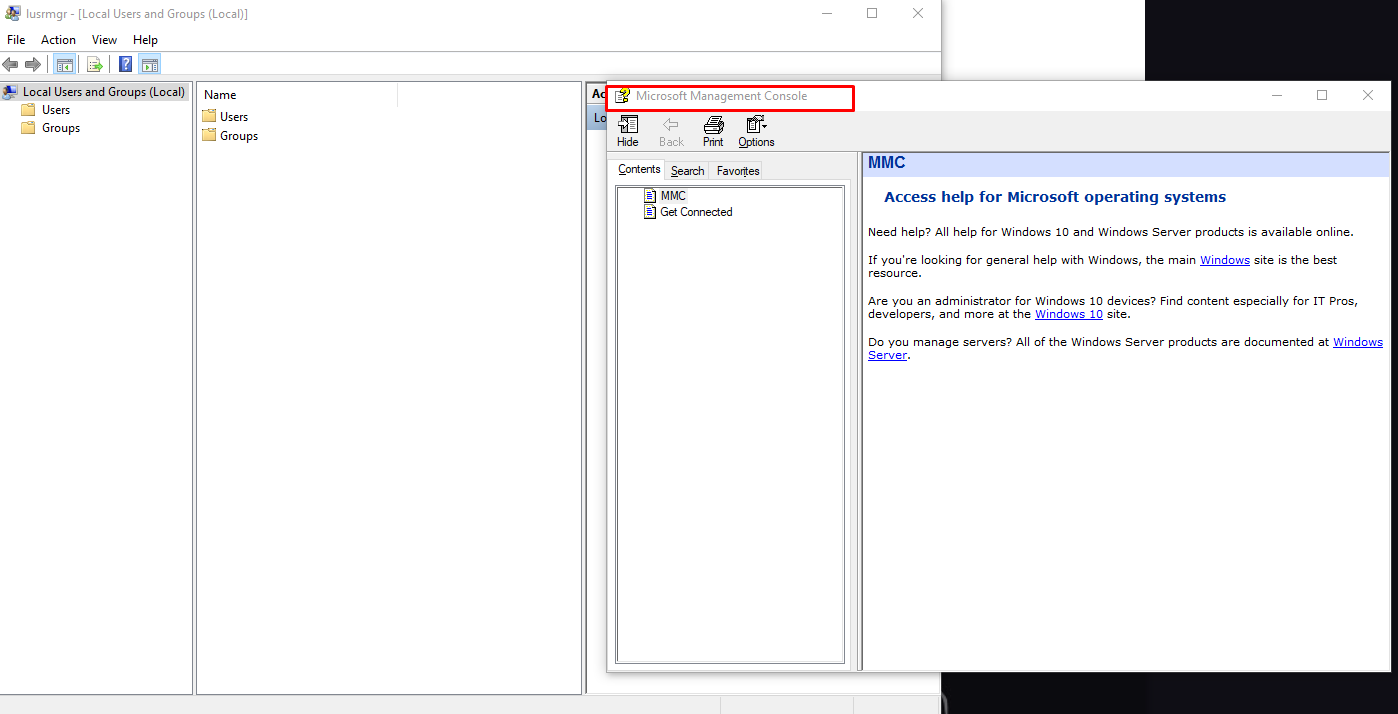This screenshot has width=1398, height=714.
Task: Click the Name column header
Action: click(x=298, y=95)
